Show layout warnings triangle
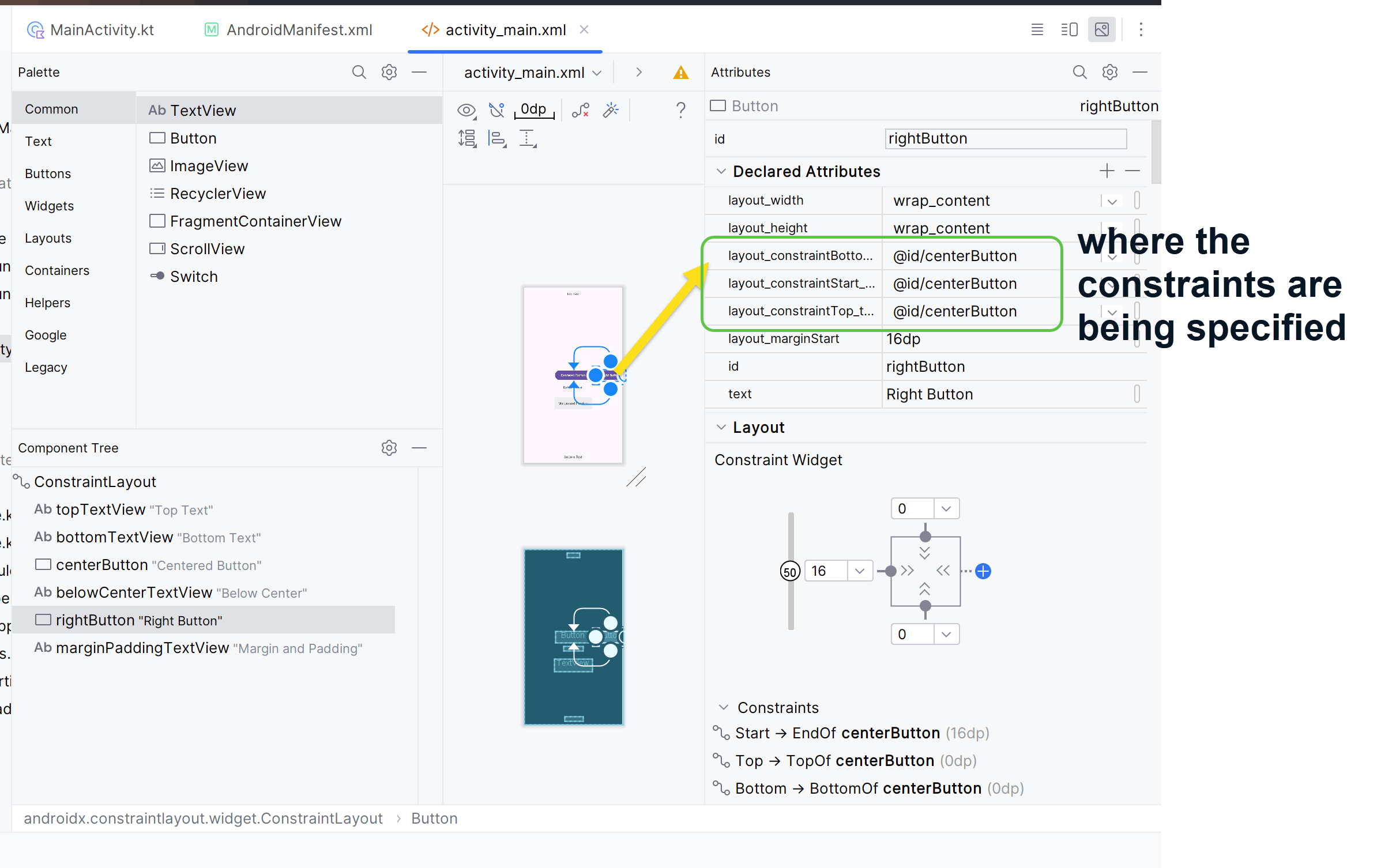1396x868 pixels. tap(681, 73)
